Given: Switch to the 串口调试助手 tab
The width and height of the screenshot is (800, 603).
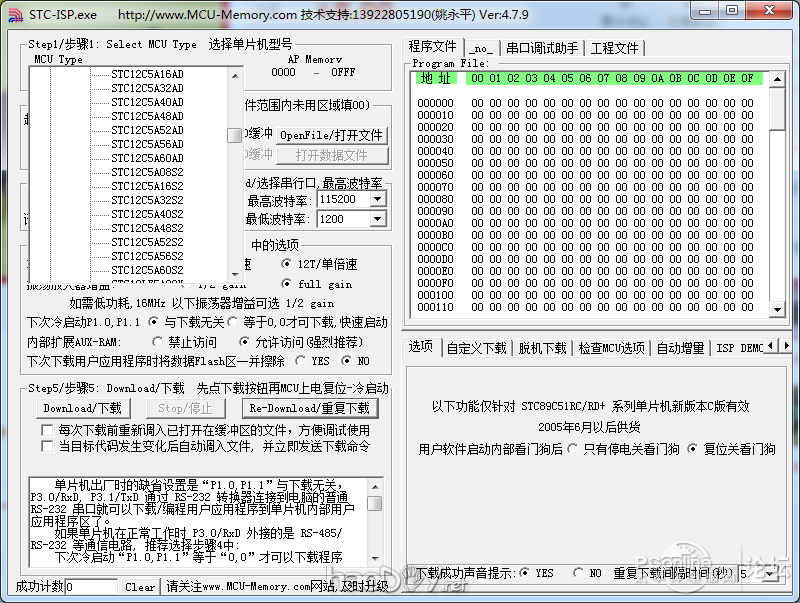Looking at the screenshot, I should [x=541, y=47].
